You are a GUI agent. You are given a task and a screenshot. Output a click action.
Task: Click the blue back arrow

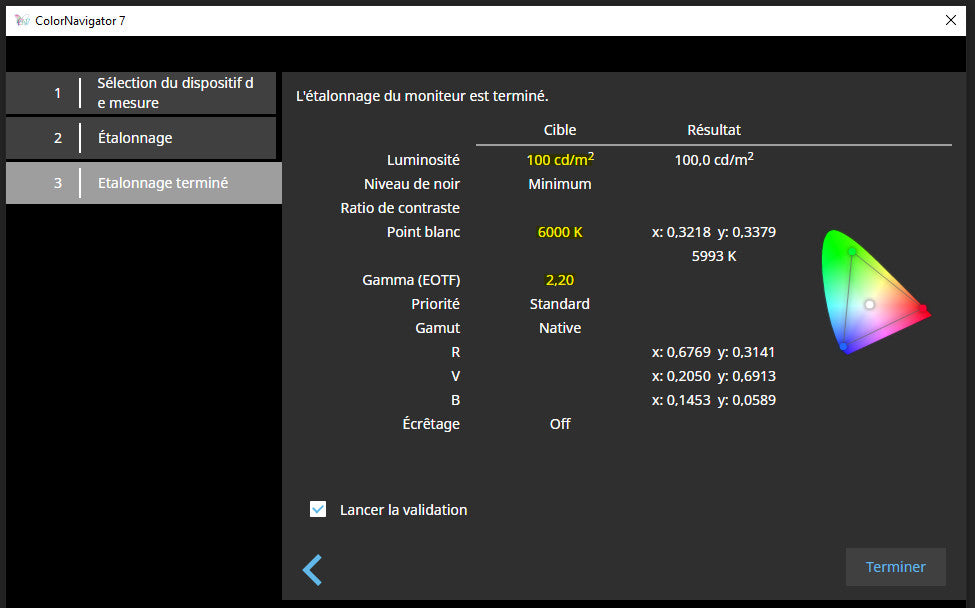click(x=312, y=570)
